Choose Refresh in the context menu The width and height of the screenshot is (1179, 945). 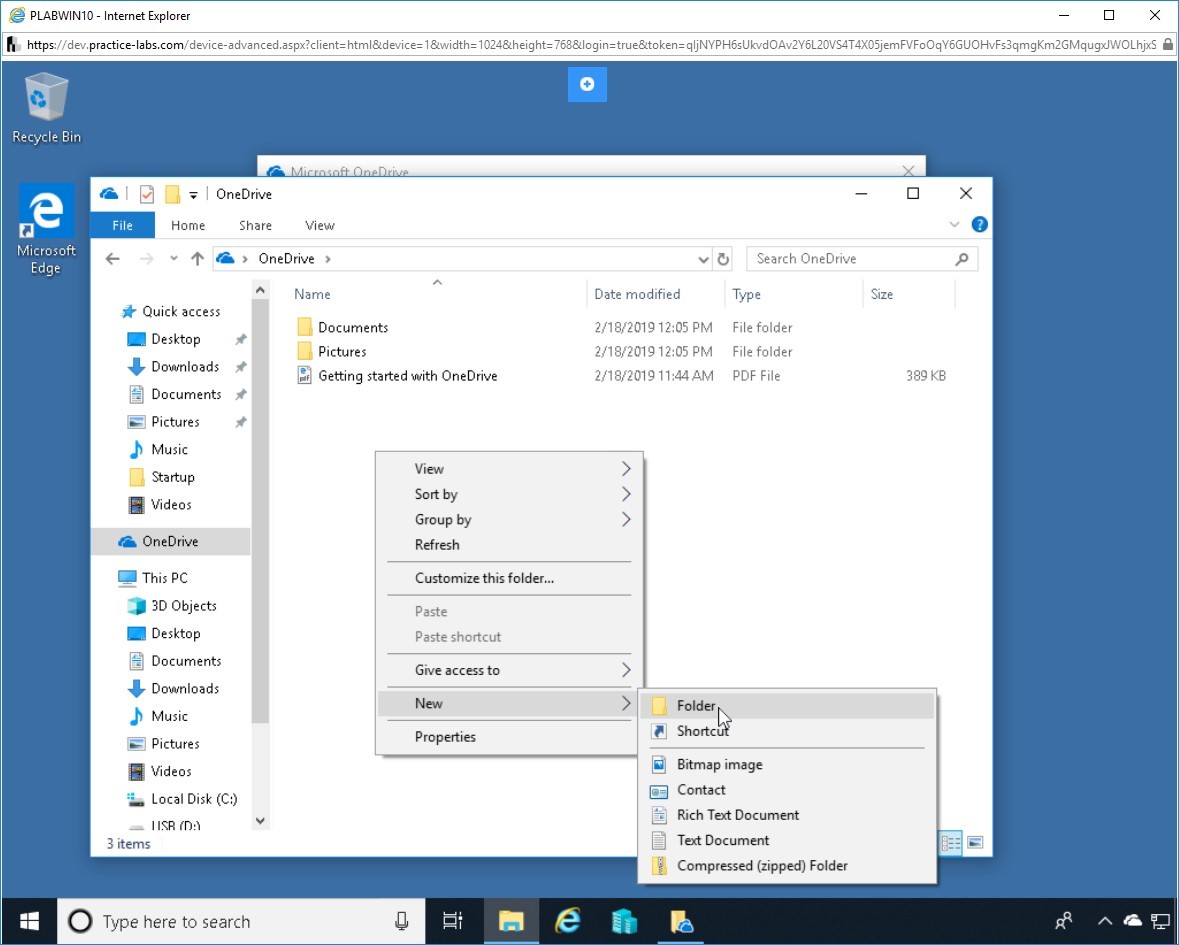(509, 544)
